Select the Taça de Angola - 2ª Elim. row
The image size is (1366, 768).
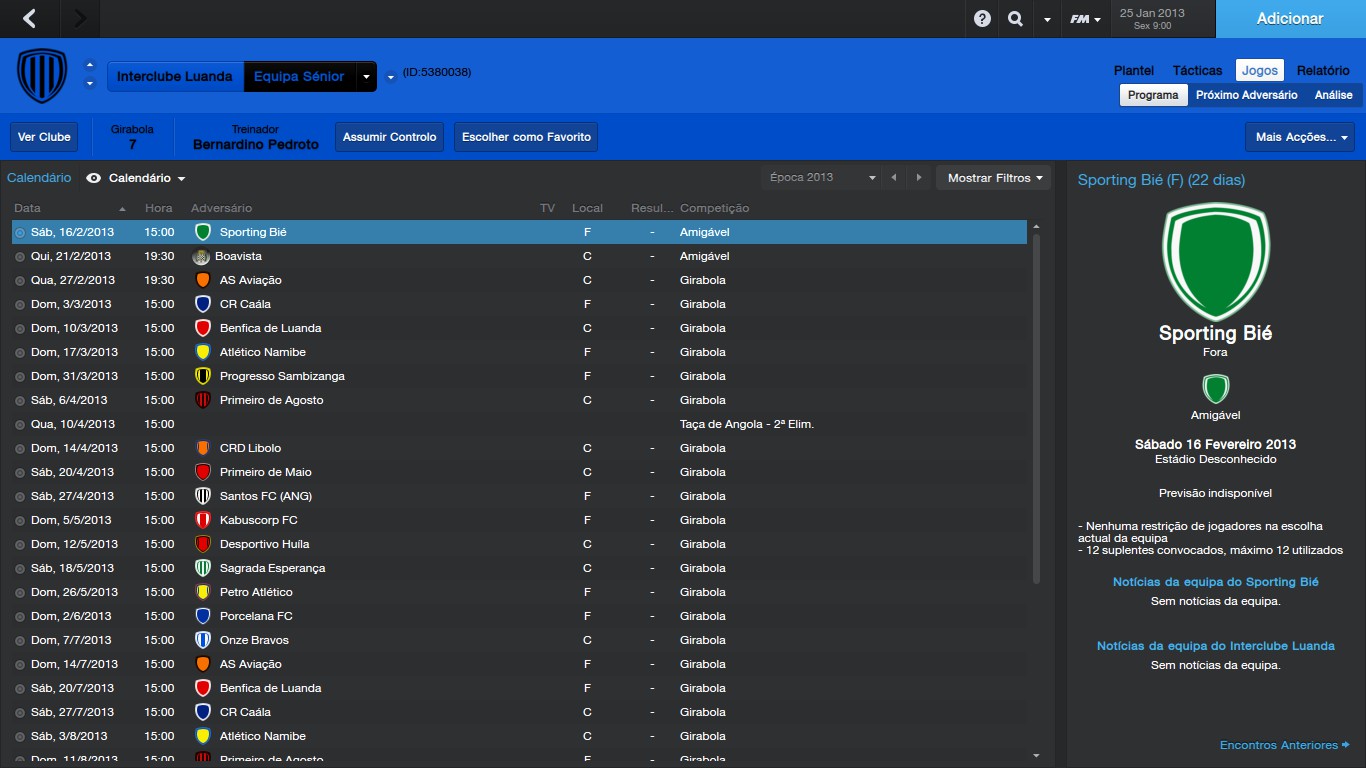click(519, 424)
